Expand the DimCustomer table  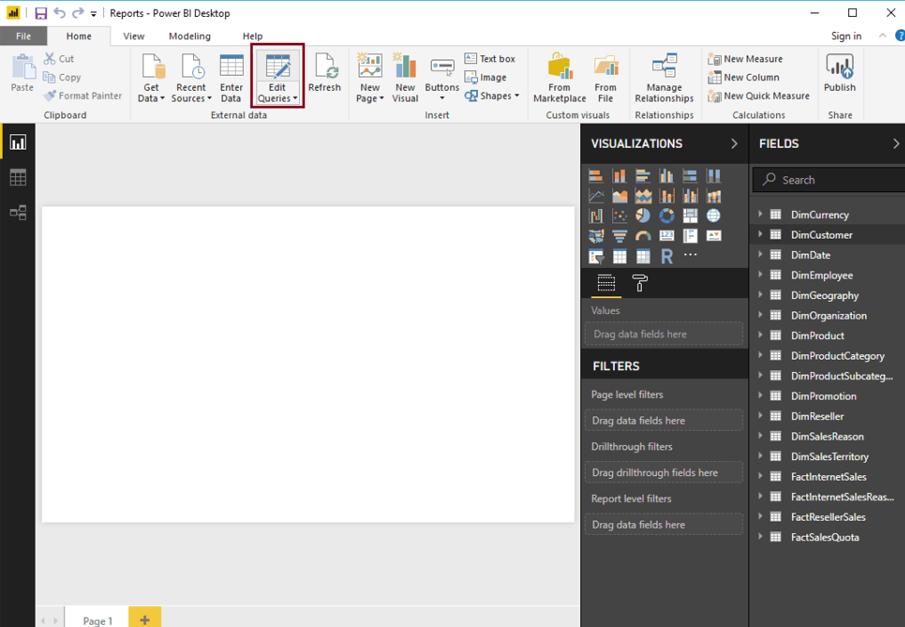[760, 235]
